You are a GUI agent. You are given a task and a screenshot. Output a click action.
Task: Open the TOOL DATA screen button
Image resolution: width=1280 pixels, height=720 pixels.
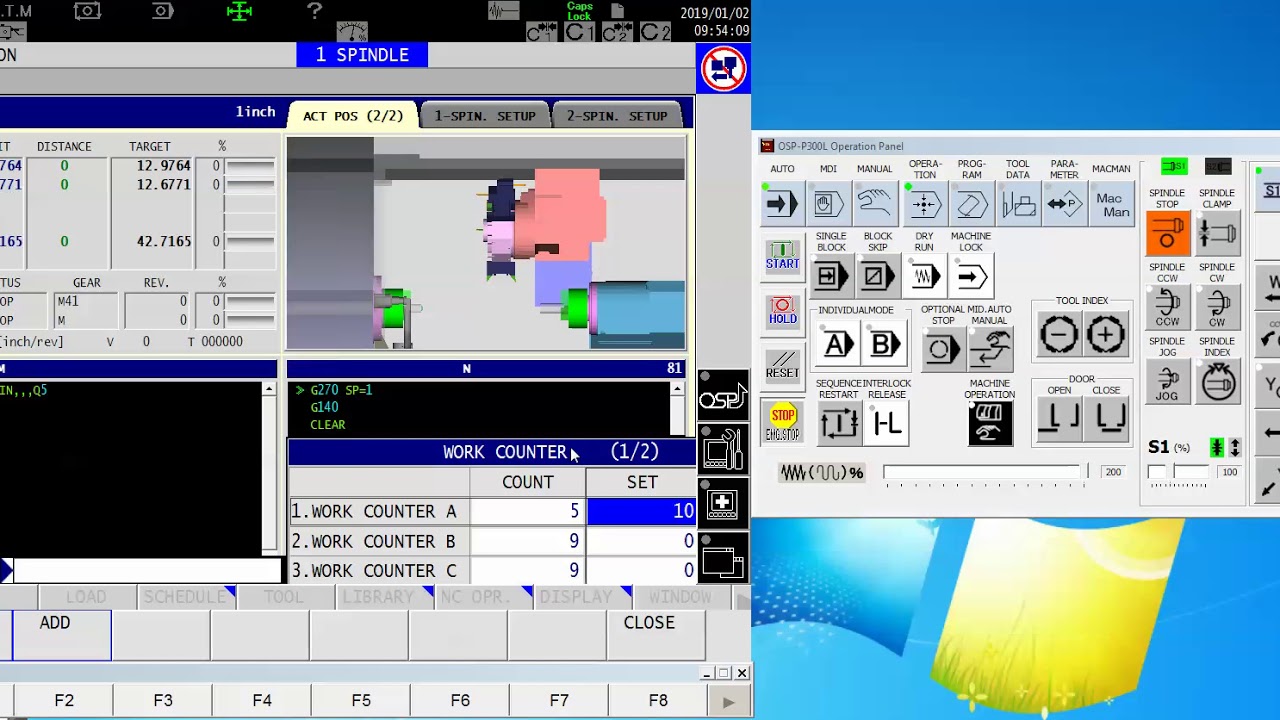pyautogui.click(x=1018, y=204)
